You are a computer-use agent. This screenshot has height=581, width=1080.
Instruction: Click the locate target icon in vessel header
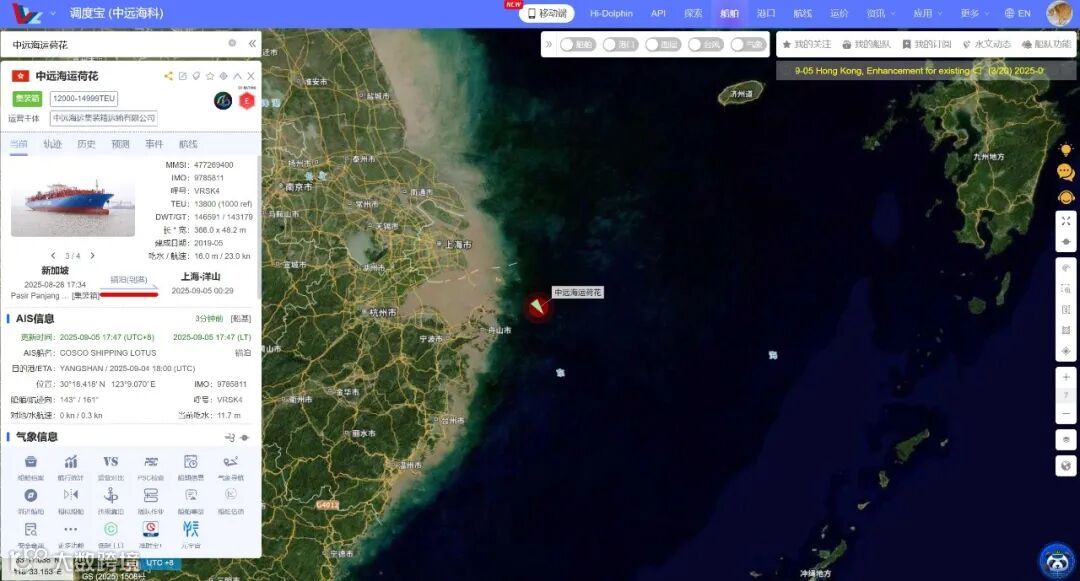[x=223, y=76]
